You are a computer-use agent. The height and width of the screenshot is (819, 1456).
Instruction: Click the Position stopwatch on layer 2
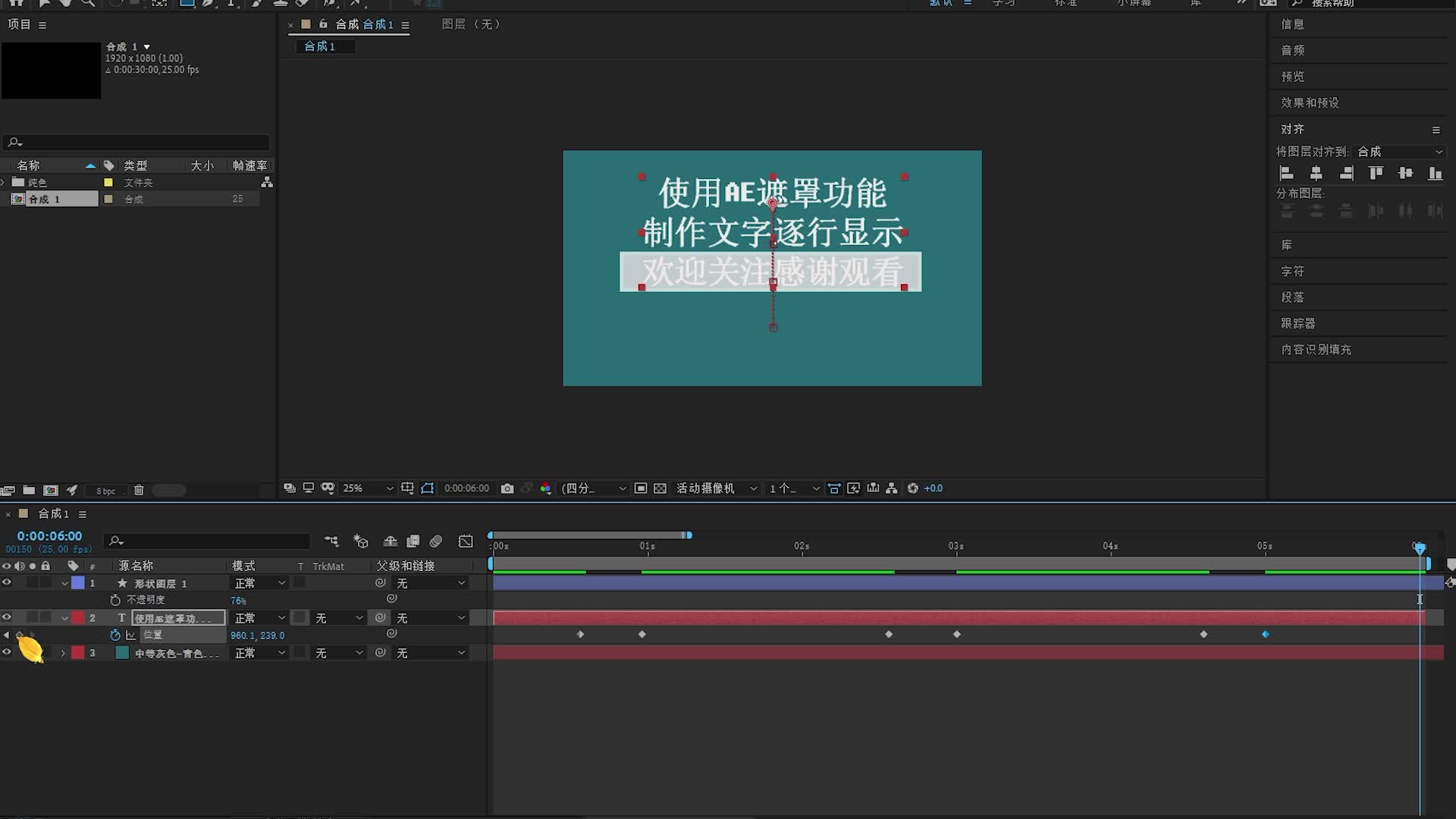click(115, 635)
